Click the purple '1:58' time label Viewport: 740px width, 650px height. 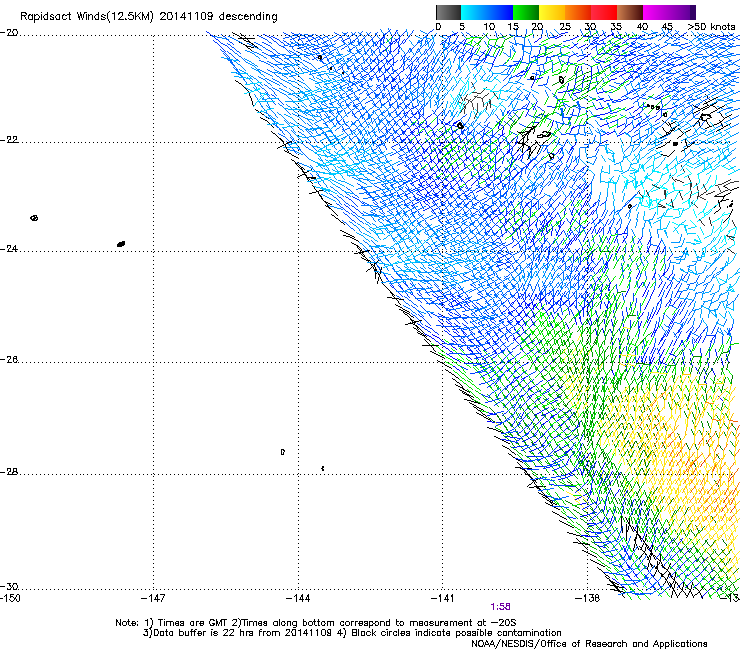click(500, 607)
